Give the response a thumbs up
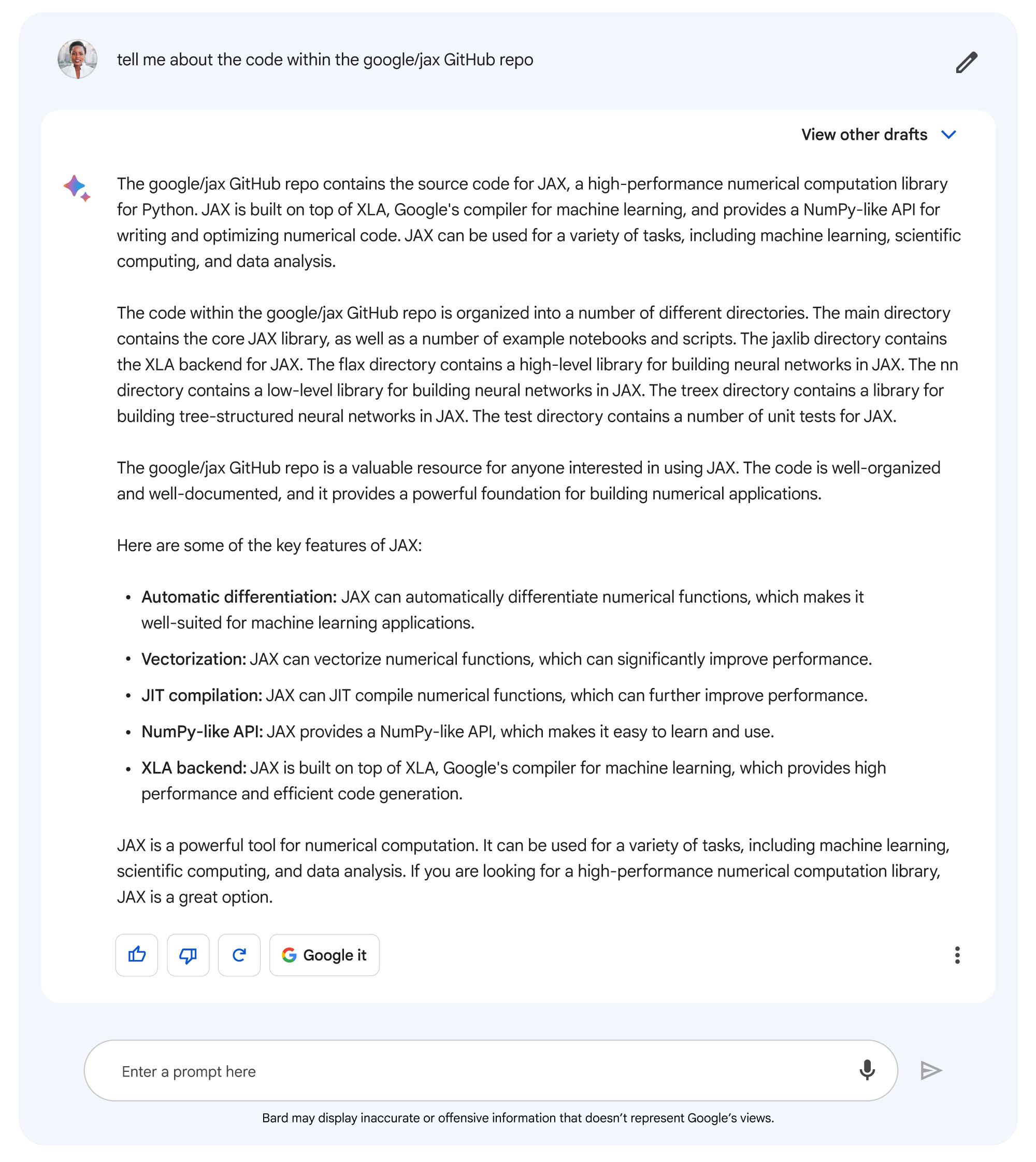Image resolution: width=1036 pixels, height=1162 pixels. 137,955
